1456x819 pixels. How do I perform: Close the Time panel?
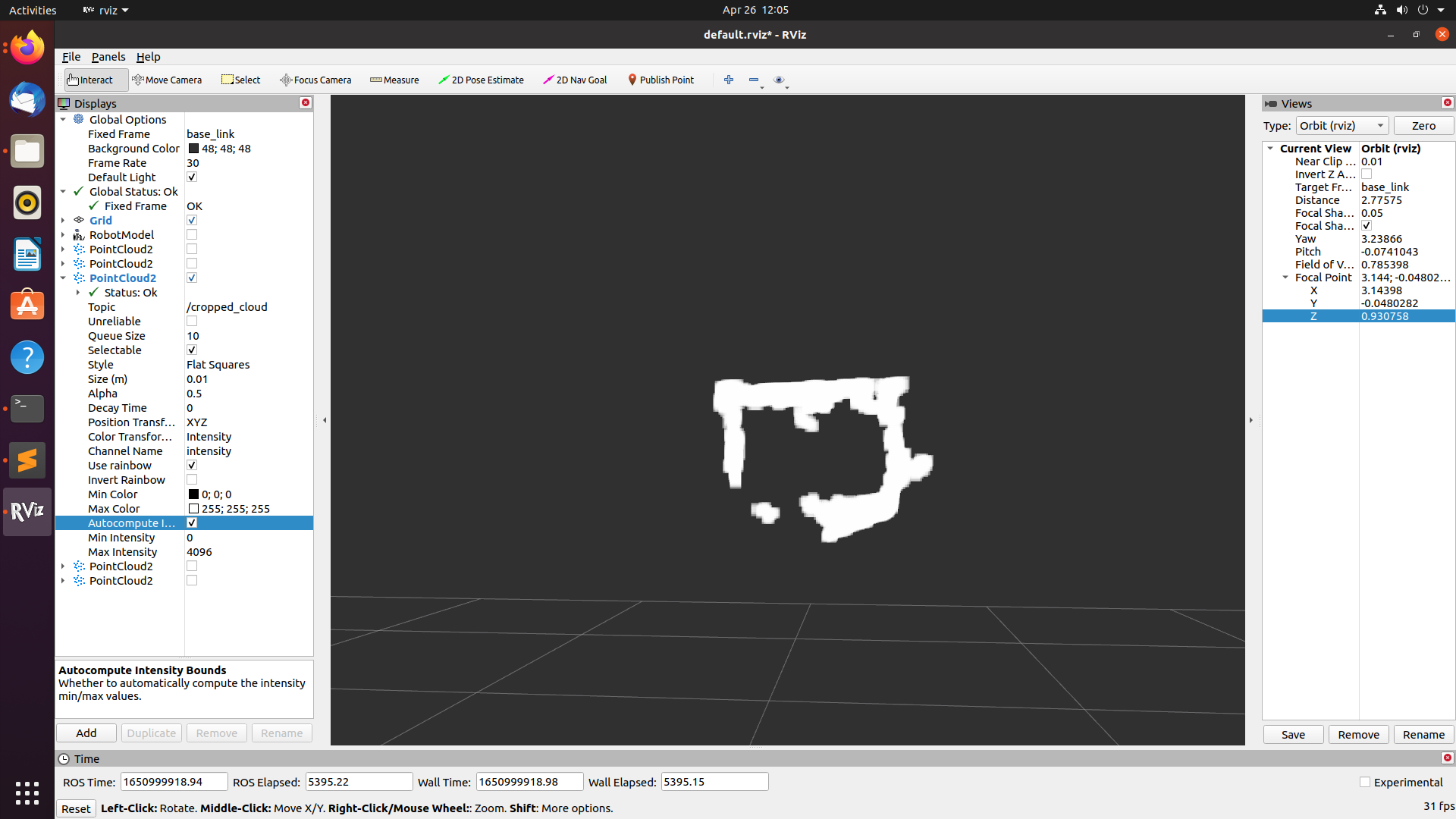point(1447,758)
